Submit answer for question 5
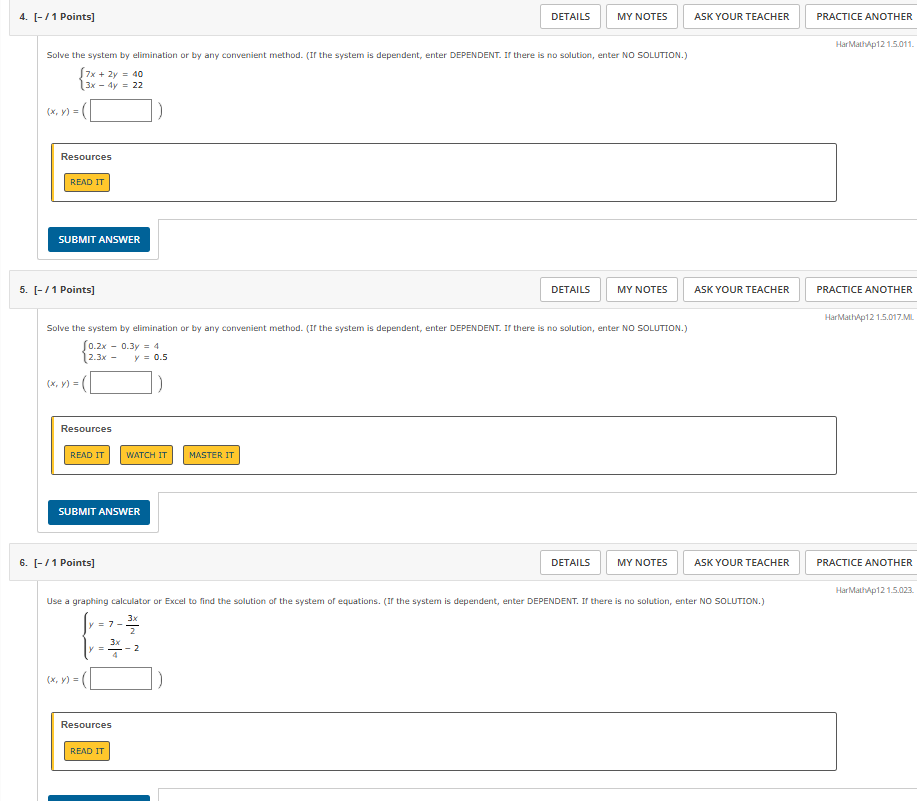The image size is (917, 801). [99, 512]
